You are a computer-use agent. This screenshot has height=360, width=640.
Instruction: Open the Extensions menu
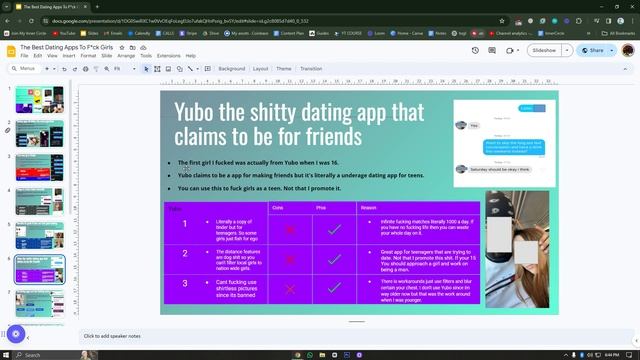(x=169, y=56)
